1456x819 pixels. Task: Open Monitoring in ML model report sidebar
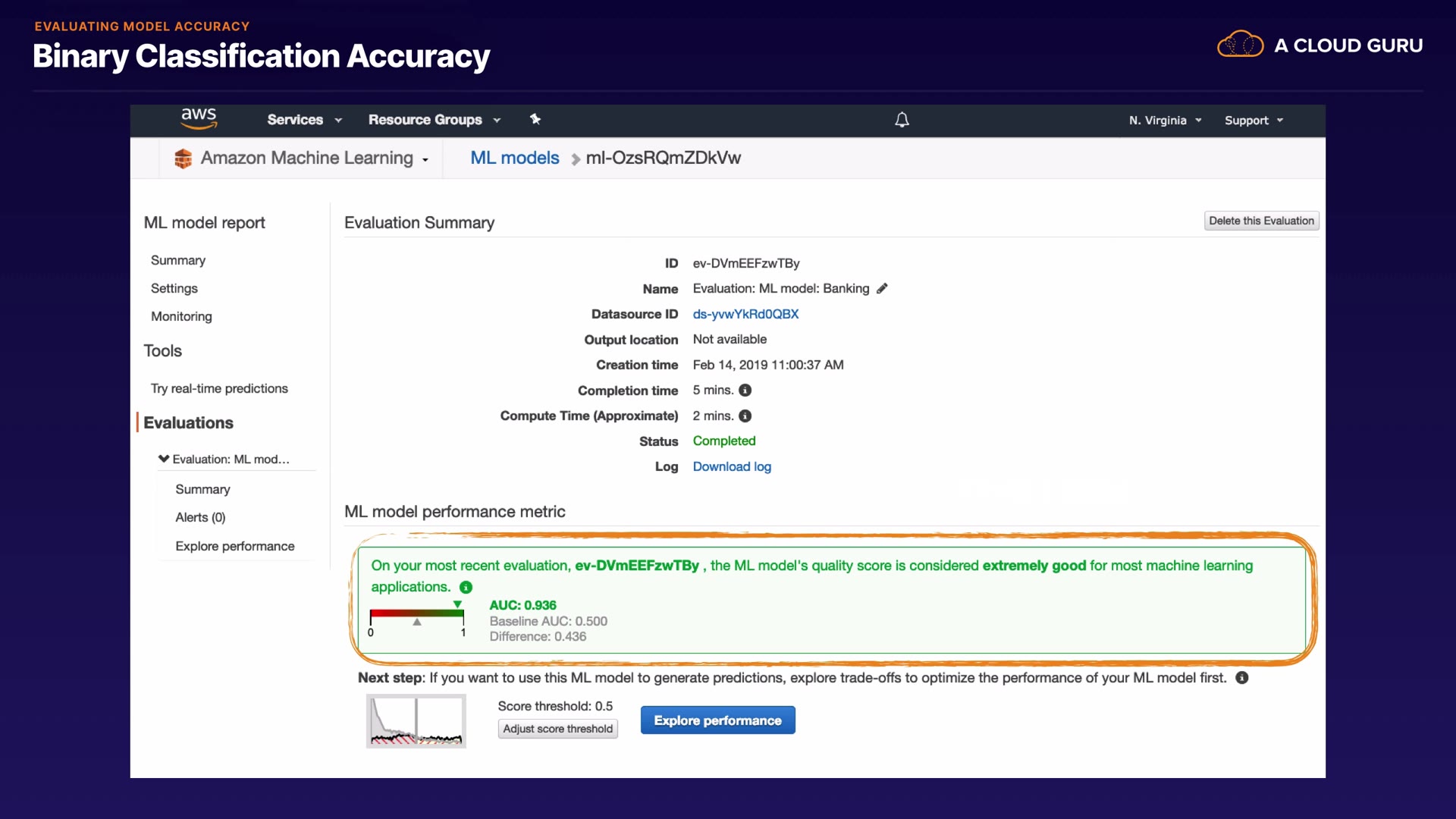[x=181, y=316]
